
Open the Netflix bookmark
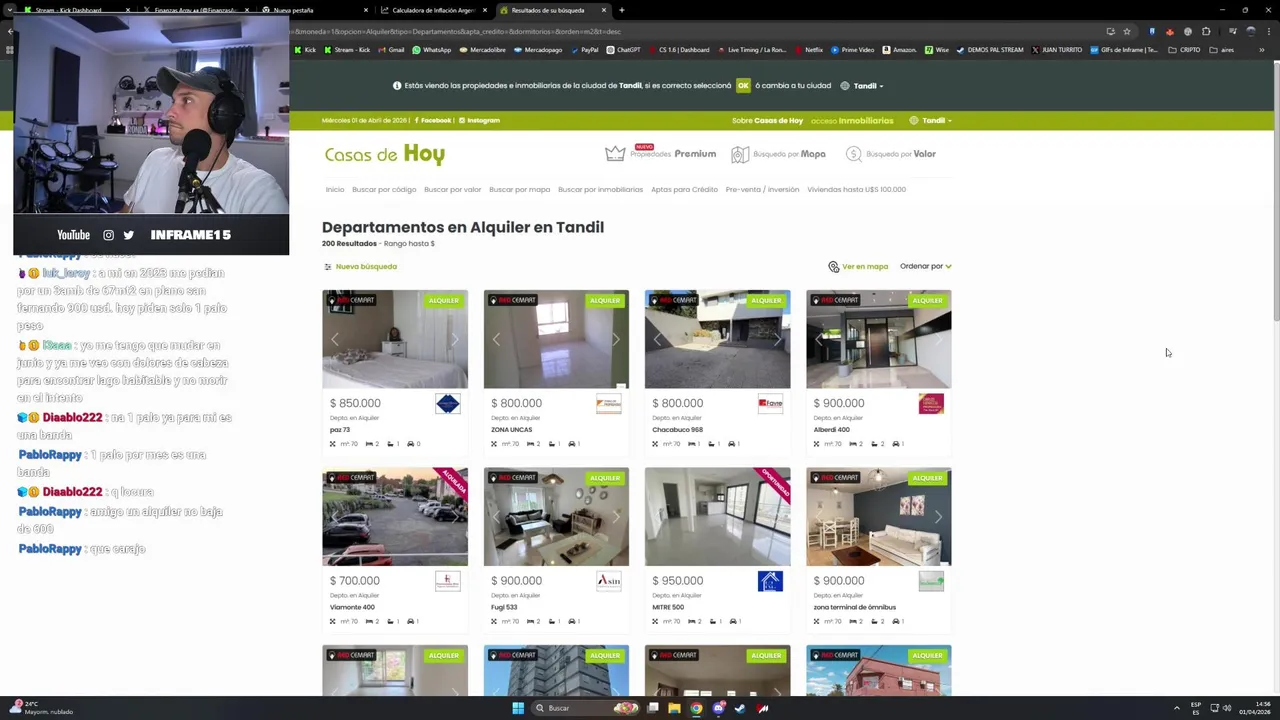tap(808, 50)
